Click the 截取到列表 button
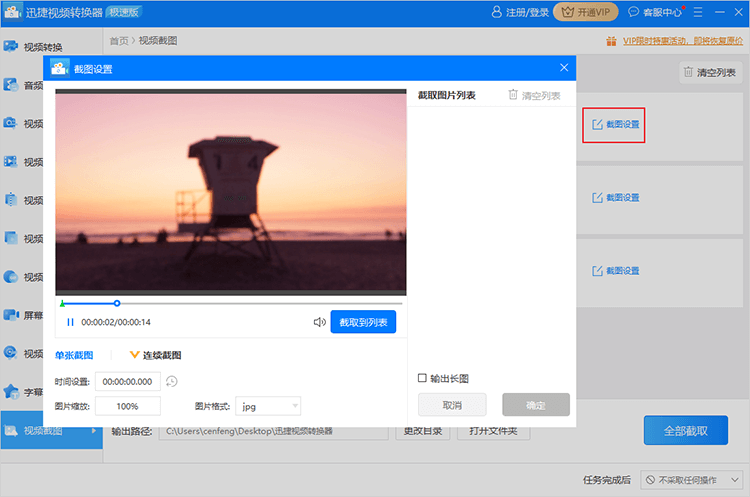 [363, 322]
